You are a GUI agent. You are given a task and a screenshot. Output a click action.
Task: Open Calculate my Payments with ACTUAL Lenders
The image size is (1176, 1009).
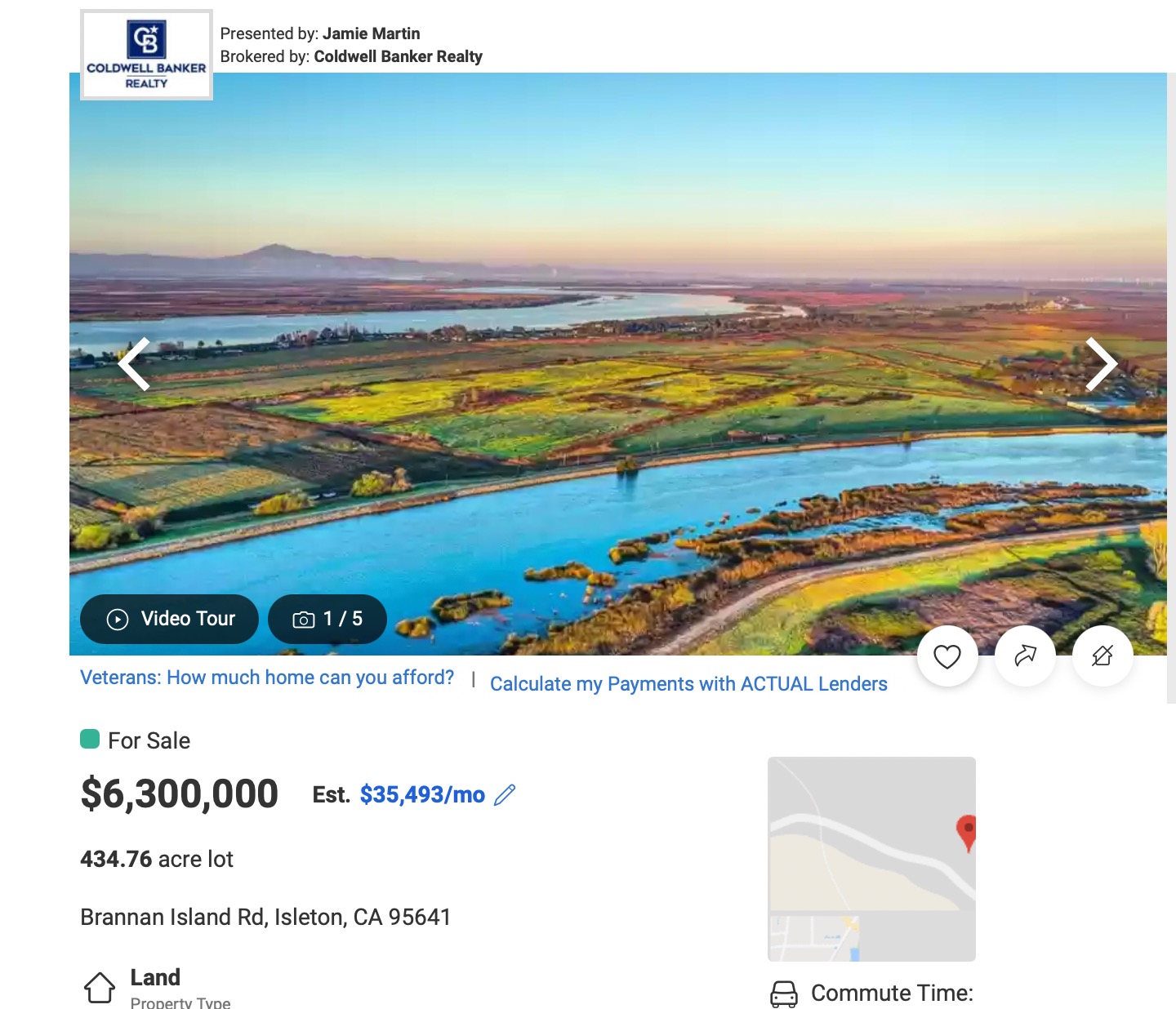(x=688, y=684)
